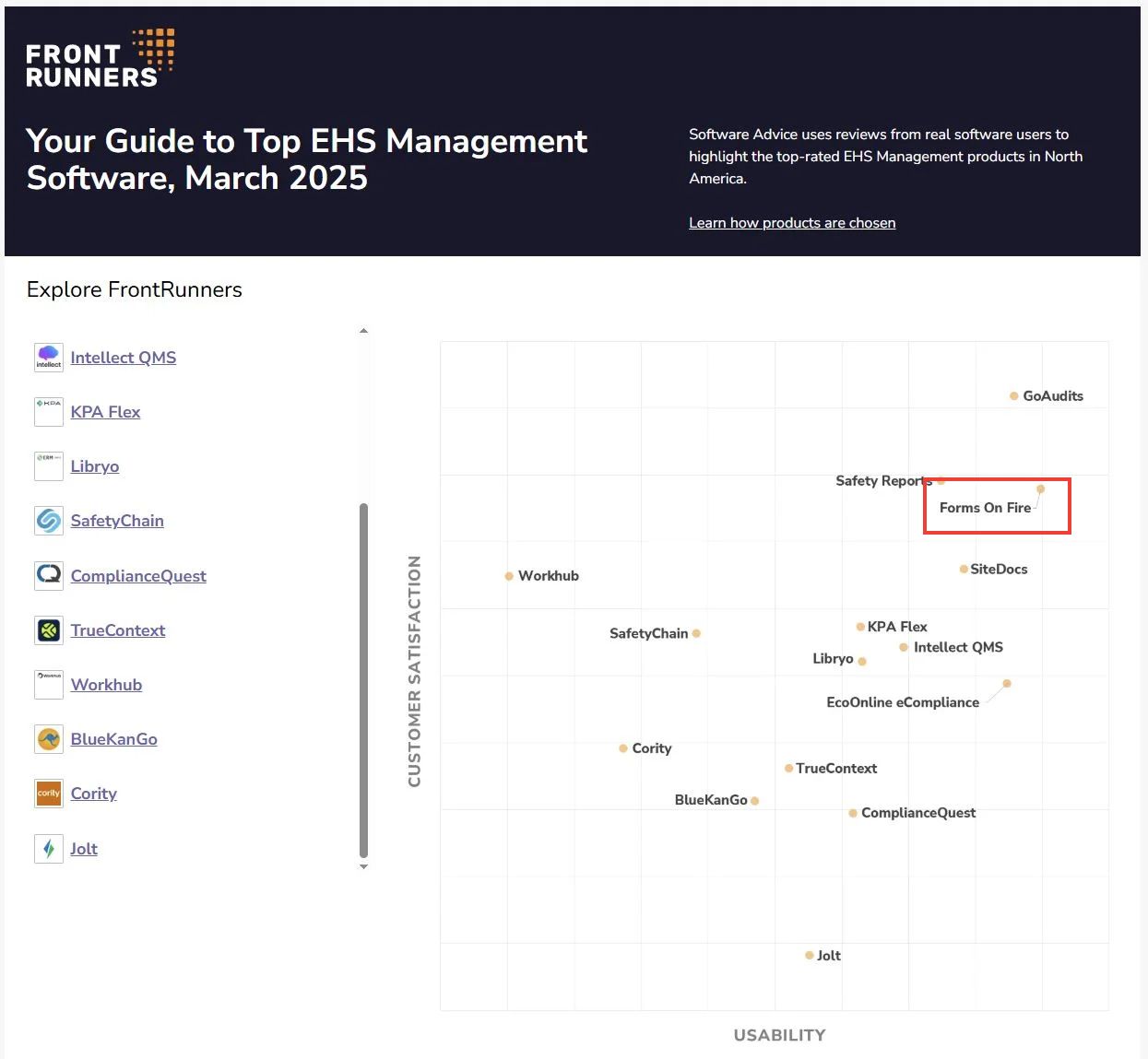Click the FrontRunners logo

[x=101, y=58]
